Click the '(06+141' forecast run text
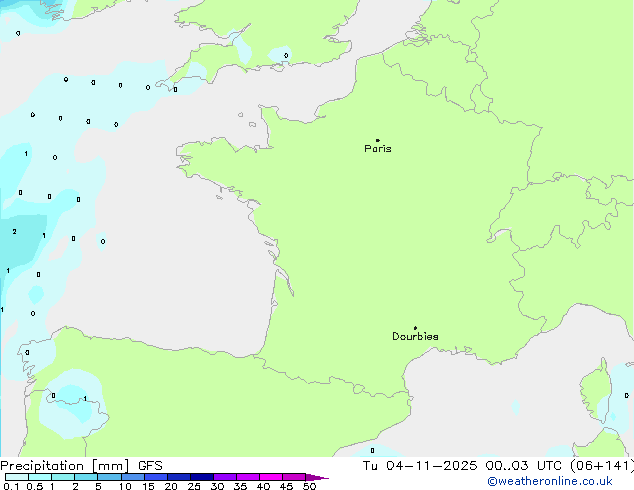 click(x=602, y=466)
